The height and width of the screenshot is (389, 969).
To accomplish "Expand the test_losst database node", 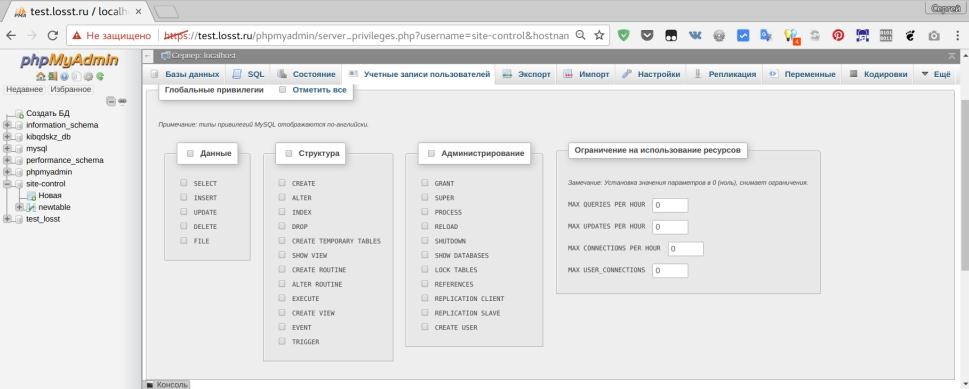I will click(7, 219).
